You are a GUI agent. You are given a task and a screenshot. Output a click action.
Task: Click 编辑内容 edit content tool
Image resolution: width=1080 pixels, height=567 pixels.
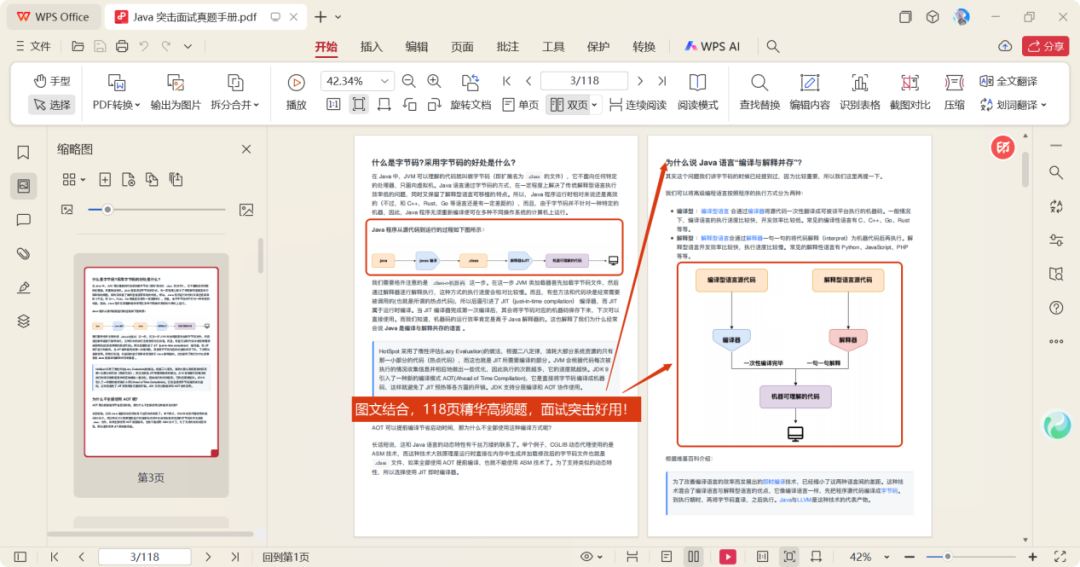[x=809, y=92]
